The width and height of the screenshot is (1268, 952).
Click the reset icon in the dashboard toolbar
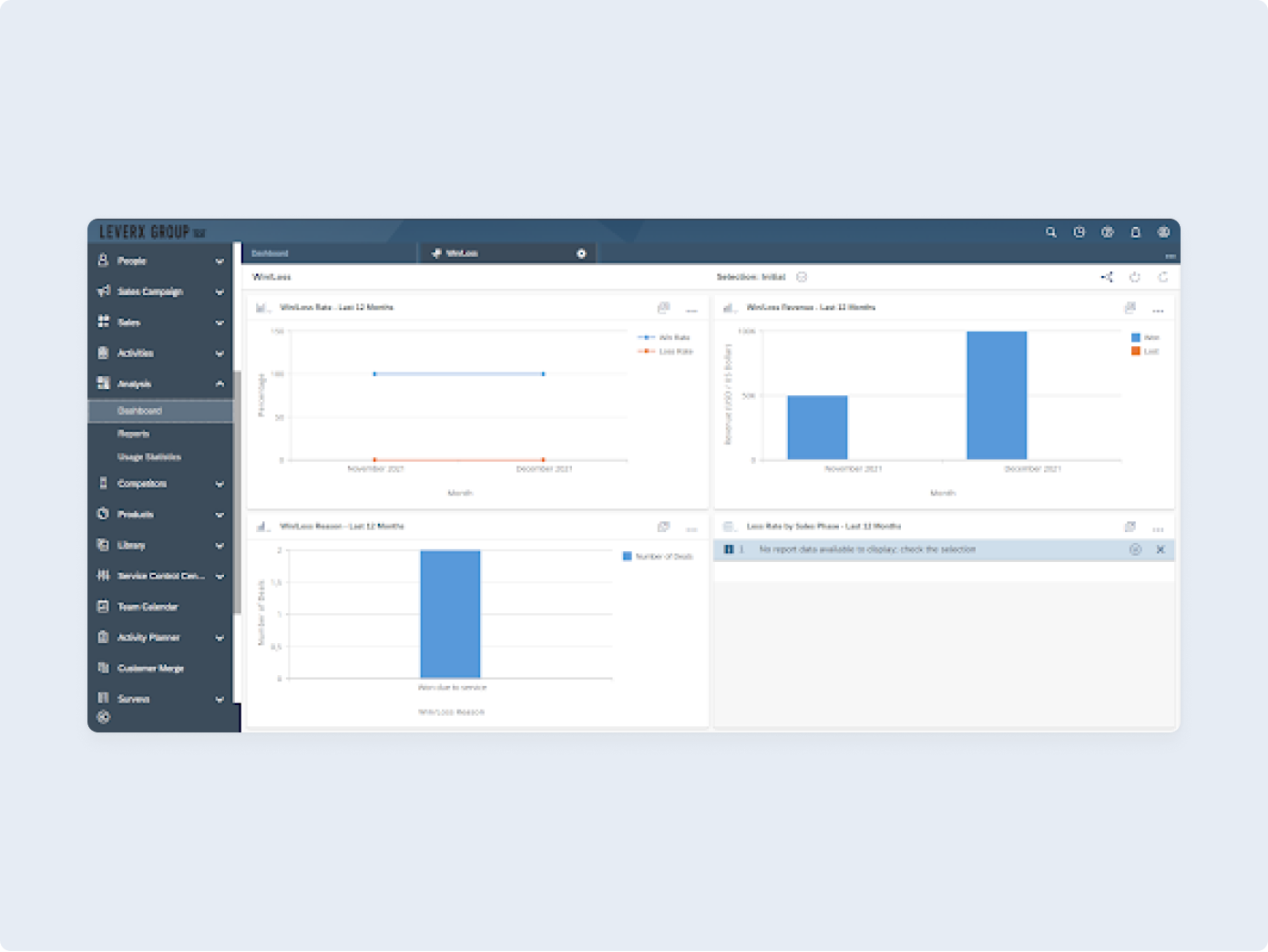1135,277
